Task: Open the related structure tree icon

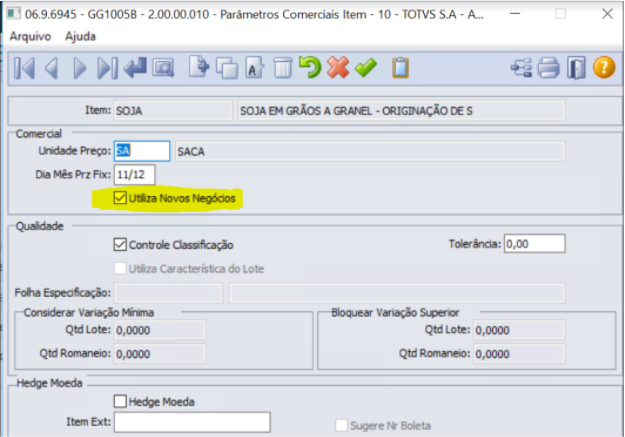Action: (521, 68)
